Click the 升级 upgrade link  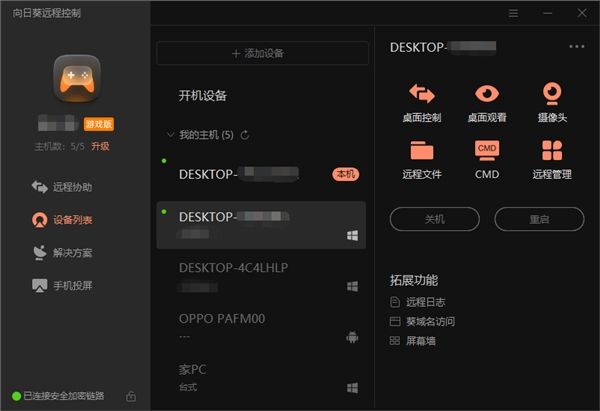click(x=100, y=146)
